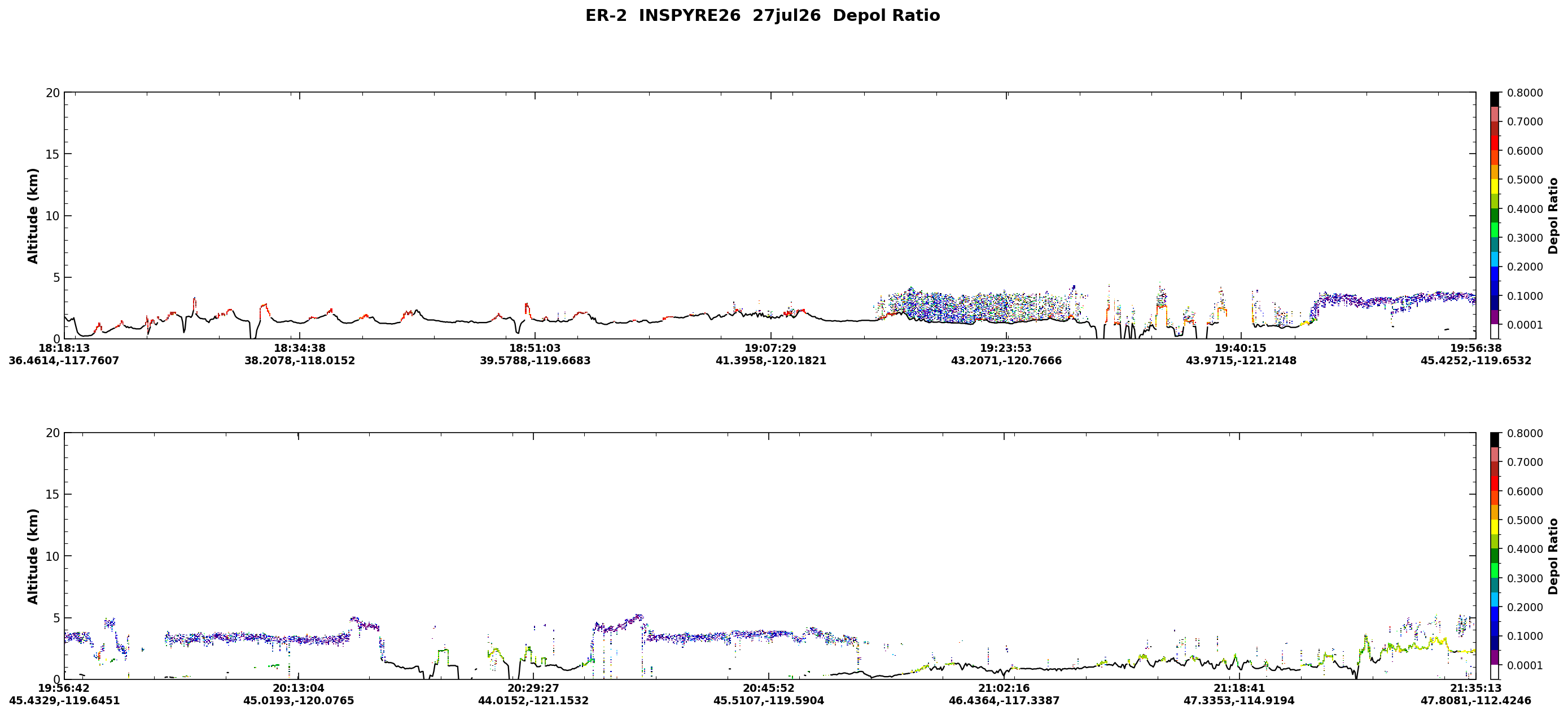Click altitude tick 20 on the upper plot
This screenshot has width=1568, height=715.
pos(53,93)
